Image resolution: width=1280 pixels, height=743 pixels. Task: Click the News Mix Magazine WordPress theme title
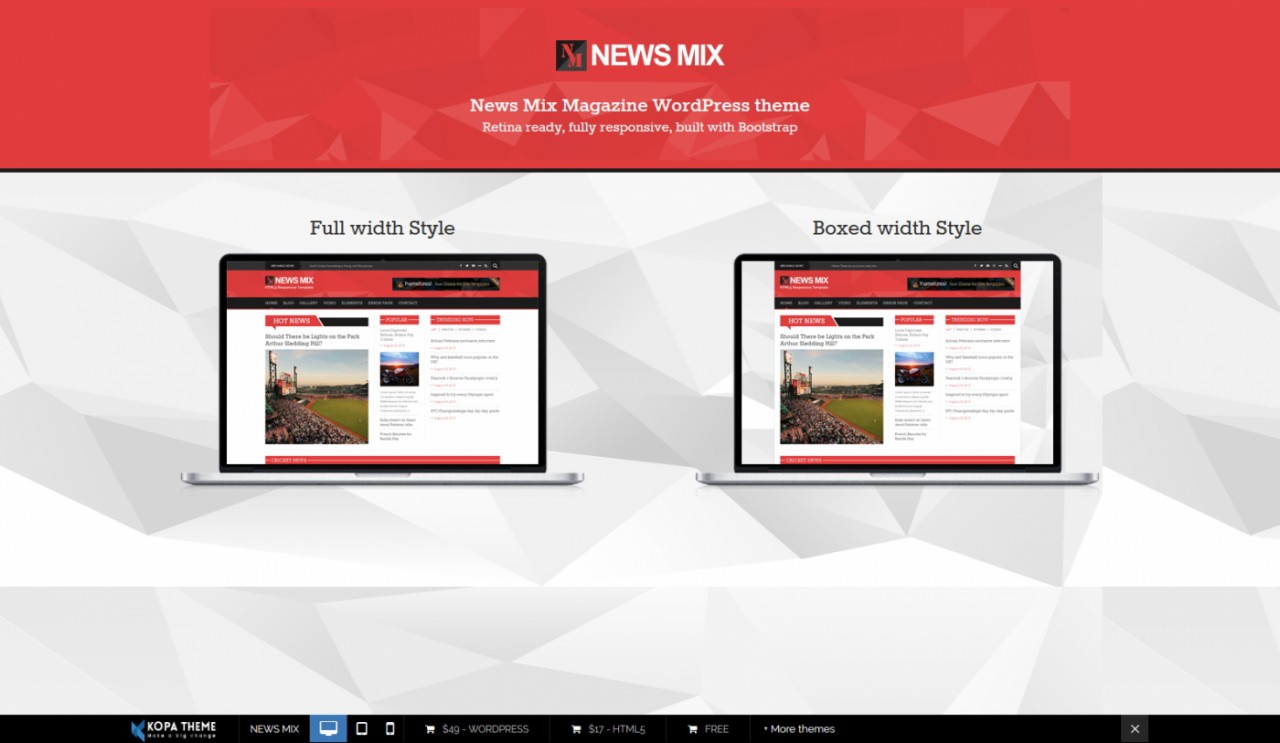(x=640, y=105)
